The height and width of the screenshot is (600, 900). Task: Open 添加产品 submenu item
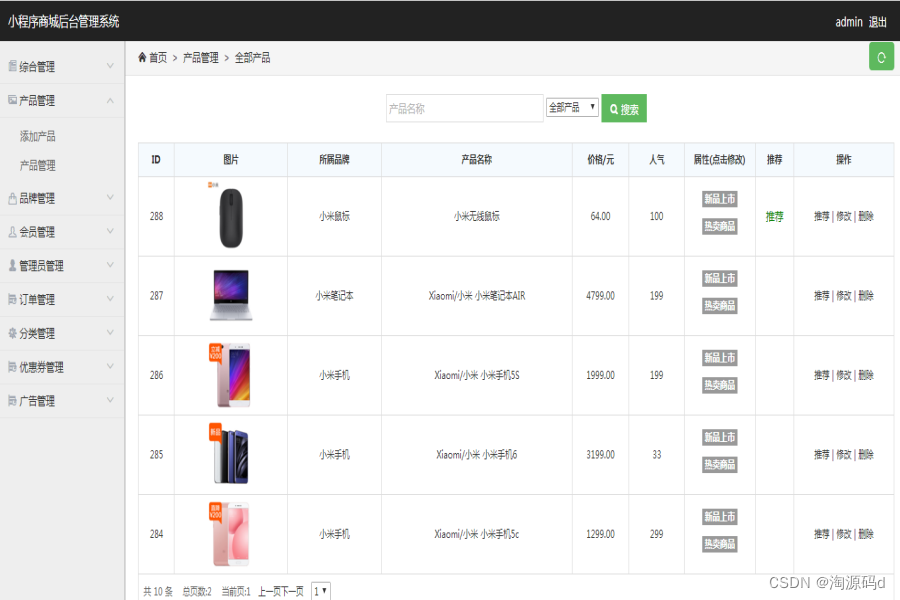[38, 136]
